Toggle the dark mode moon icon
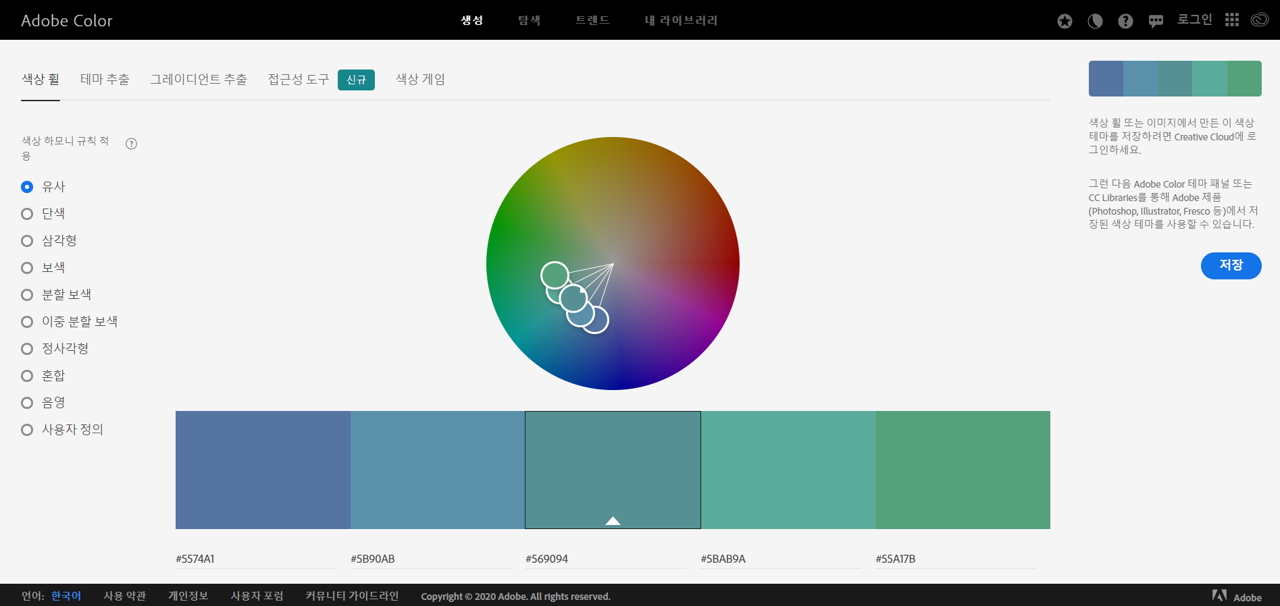 [1095, 21]
